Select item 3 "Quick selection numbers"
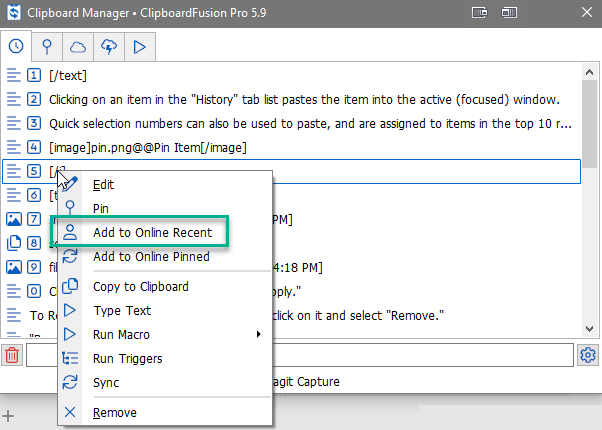Screen dimensions: 602x430 (x=291, y=124)
